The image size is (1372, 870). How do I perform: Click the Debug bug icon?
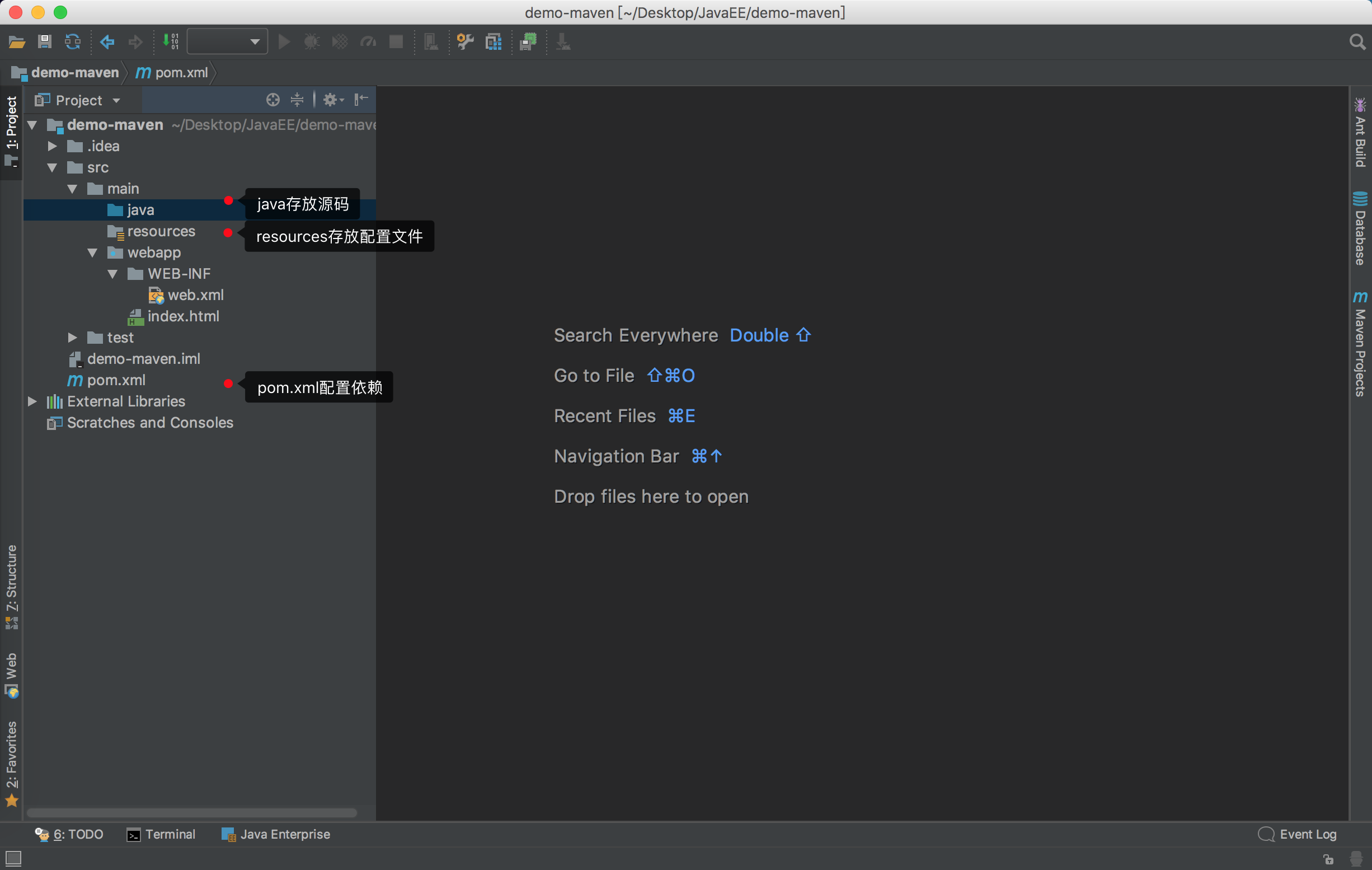coord(312,41)
